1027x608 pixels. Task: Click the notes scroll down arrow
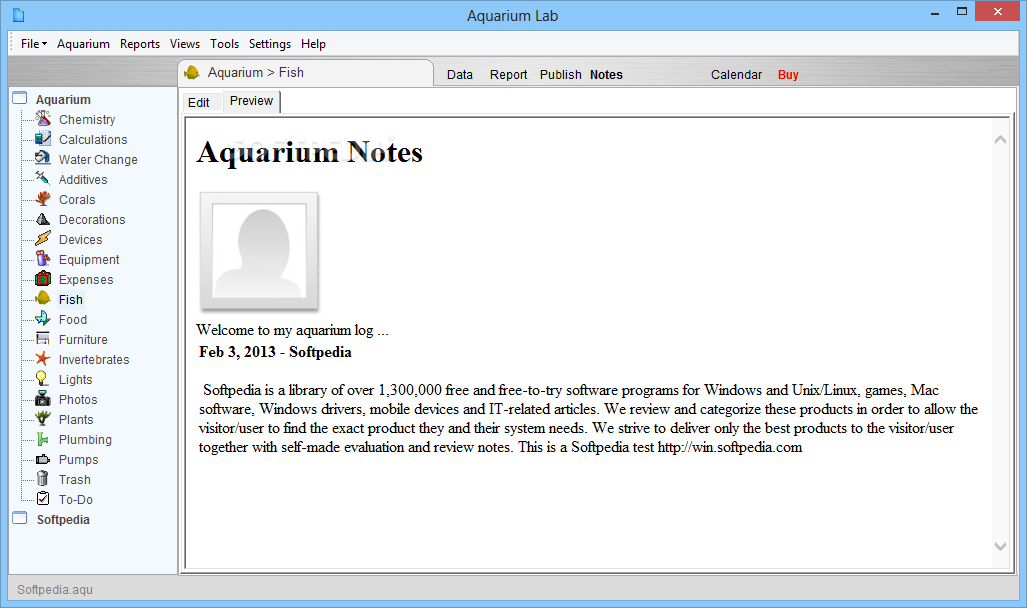[x=1000, y=546]
